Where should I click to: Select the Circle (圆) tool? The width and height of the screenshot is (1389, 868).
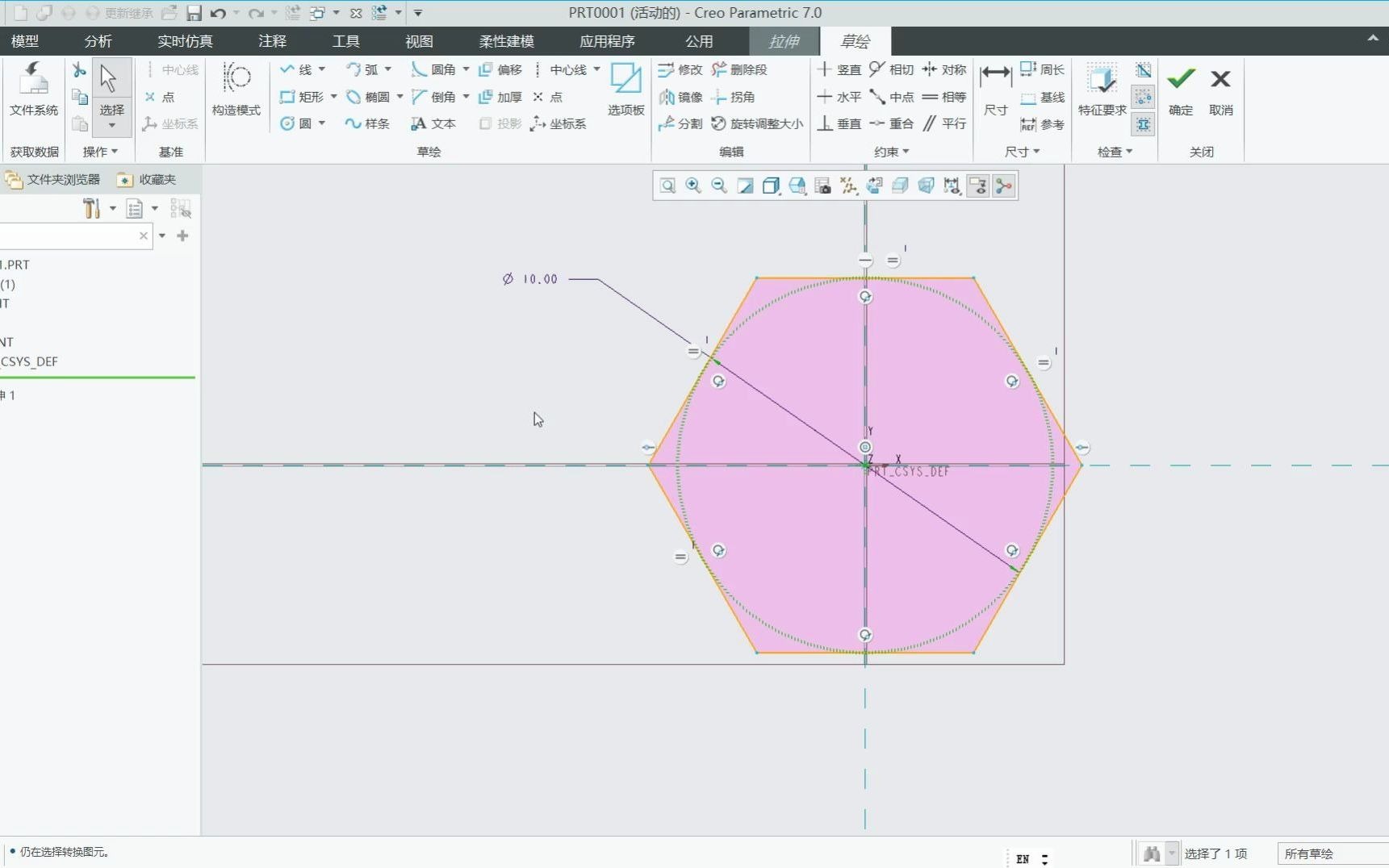[295, 123]
